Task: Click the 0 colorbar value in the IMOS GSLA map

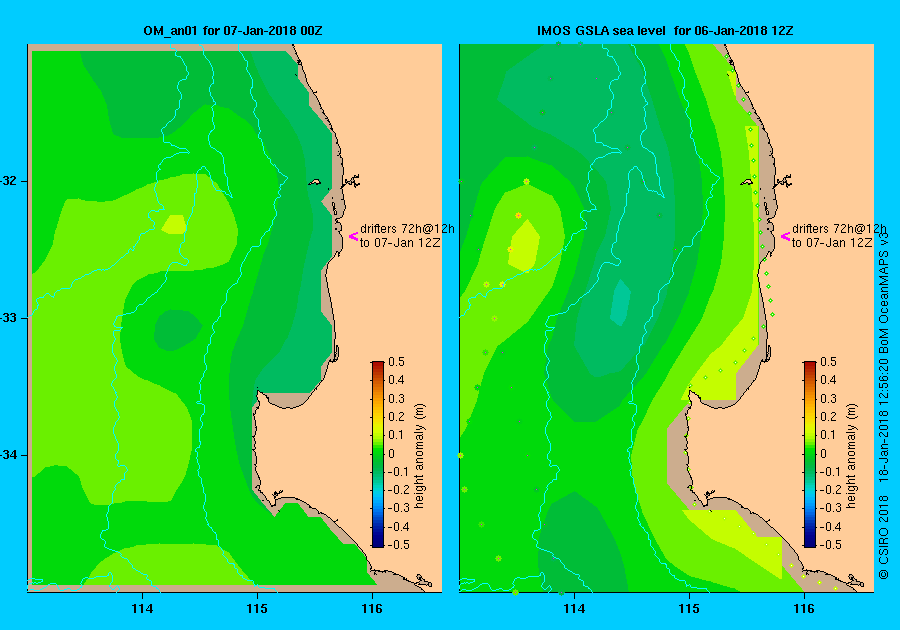Action: [824, 453]
